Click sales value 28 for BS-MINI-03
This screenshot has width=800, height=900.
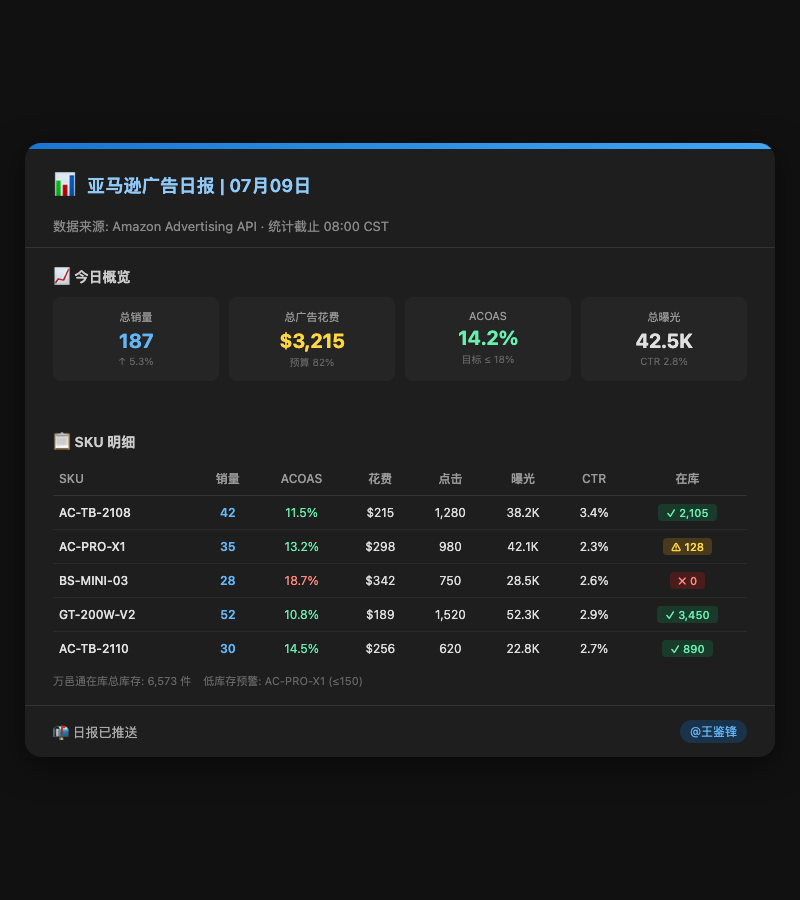(x=228, y=580)
